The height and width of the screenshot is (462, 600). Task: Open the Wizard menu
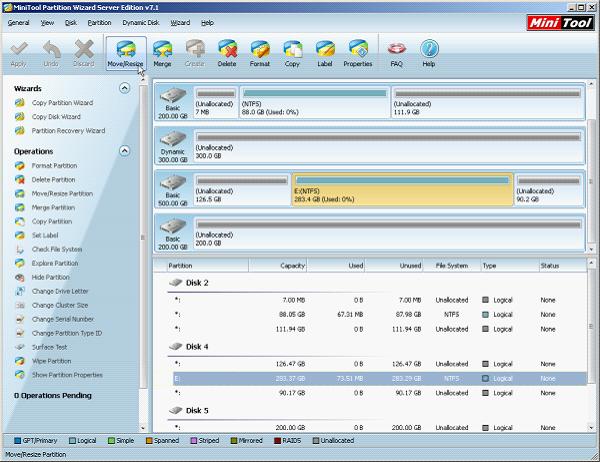[x=180, y=23]
